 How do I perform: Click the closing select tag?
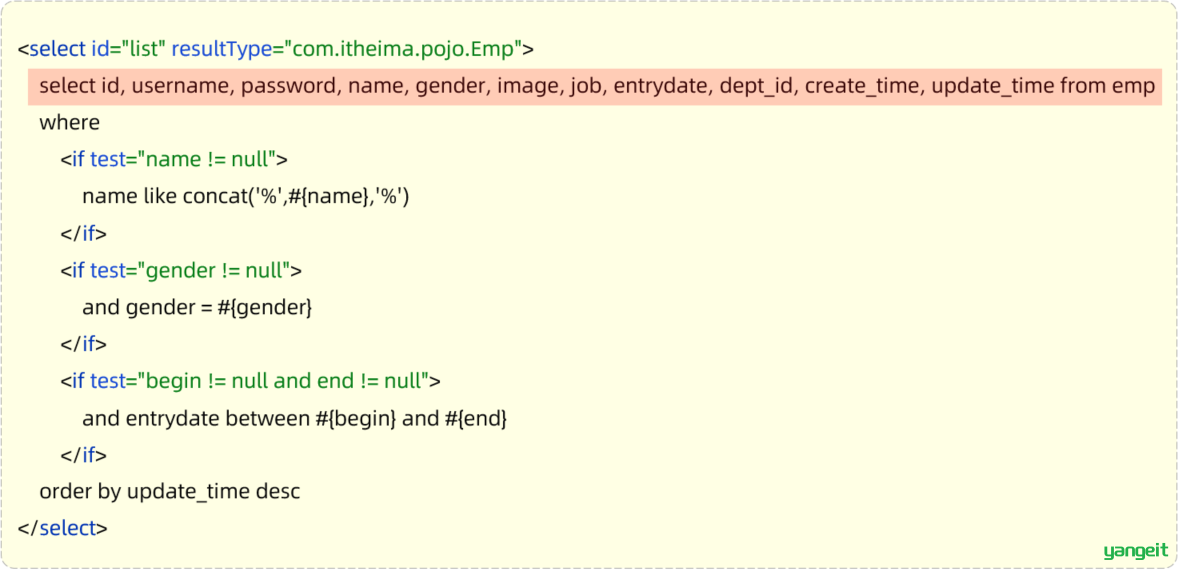pyautogui.click(x=63, y=529)
